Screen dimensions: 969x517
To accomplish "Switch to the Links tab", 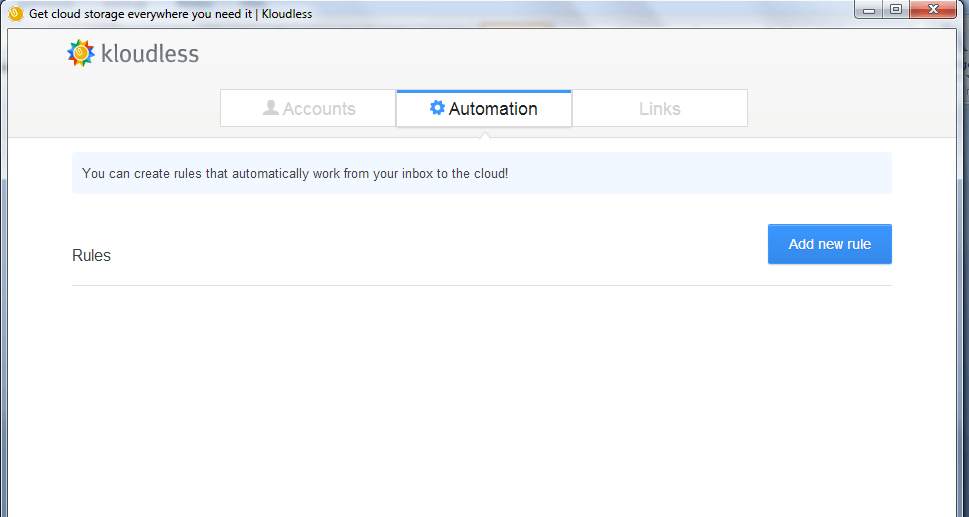I will 660,108.
